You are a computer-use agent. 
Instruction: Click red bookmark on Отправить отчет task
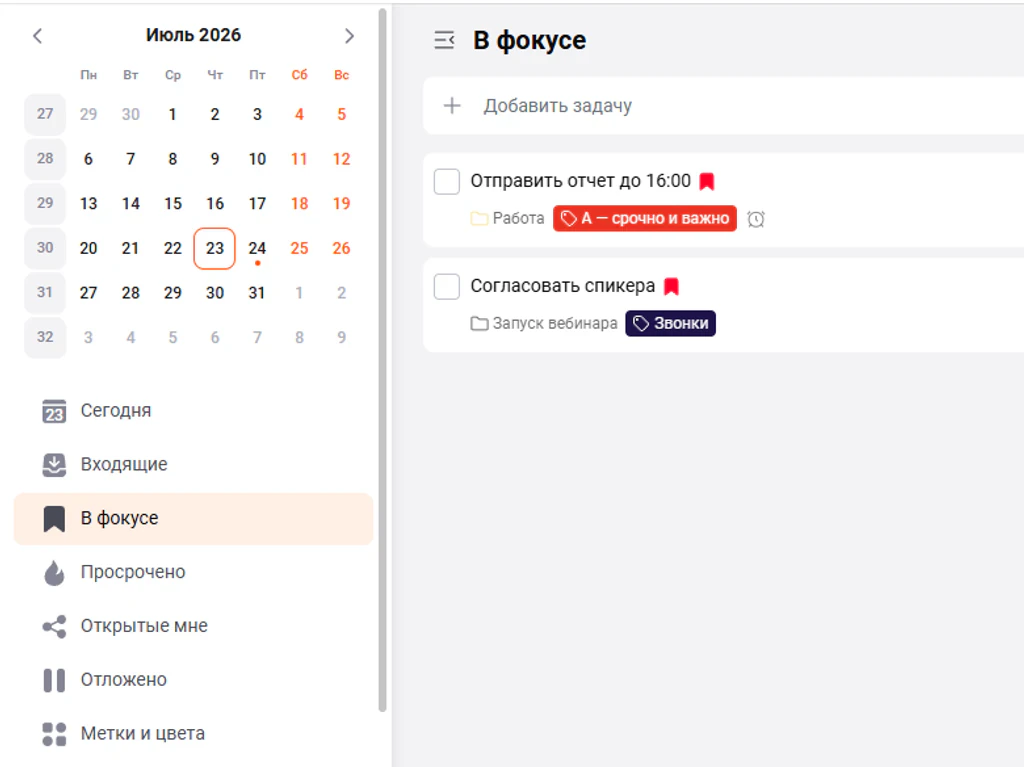click(x=707, y=182)
